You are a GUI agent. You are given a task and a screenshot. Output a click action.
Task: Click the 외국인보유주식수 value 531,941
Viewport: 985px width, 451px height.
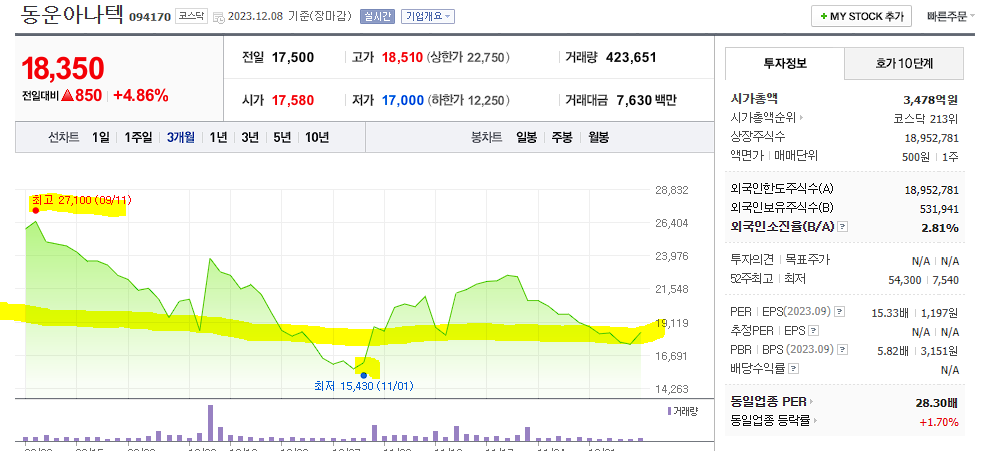(x=940, y=209)
